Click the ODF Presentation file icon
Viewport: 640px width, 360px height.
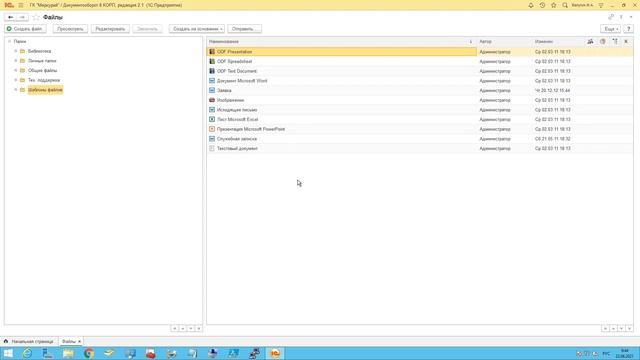(x=212, y=52)
